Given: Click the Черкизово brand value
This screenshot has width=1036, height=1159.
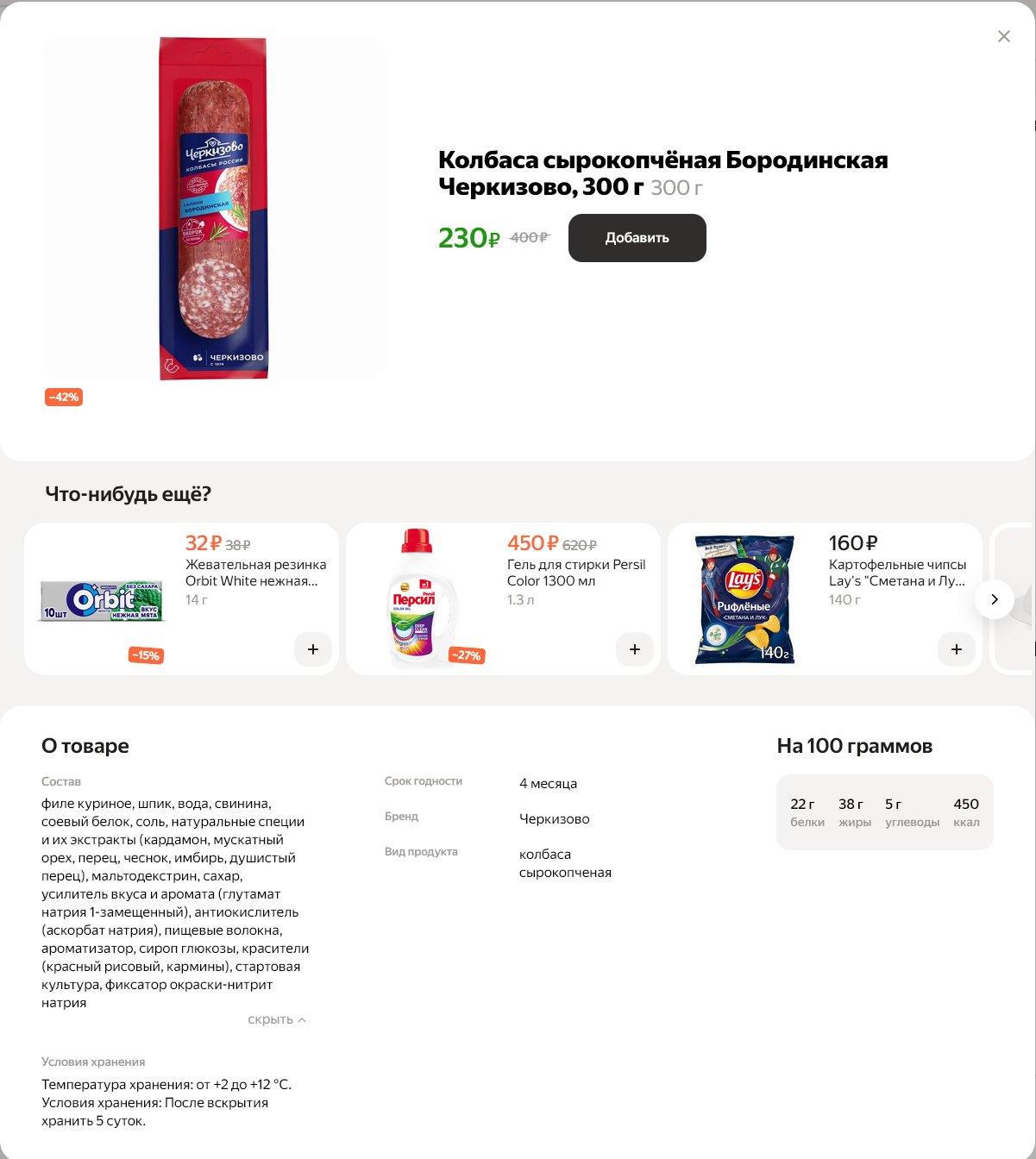Looking at the screenshot, I should point(555,819).
